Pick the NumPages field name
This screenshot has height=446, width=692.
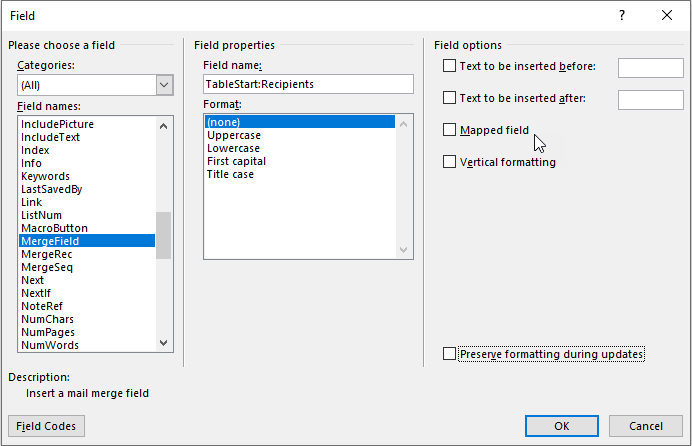click(x=48, y=332)
